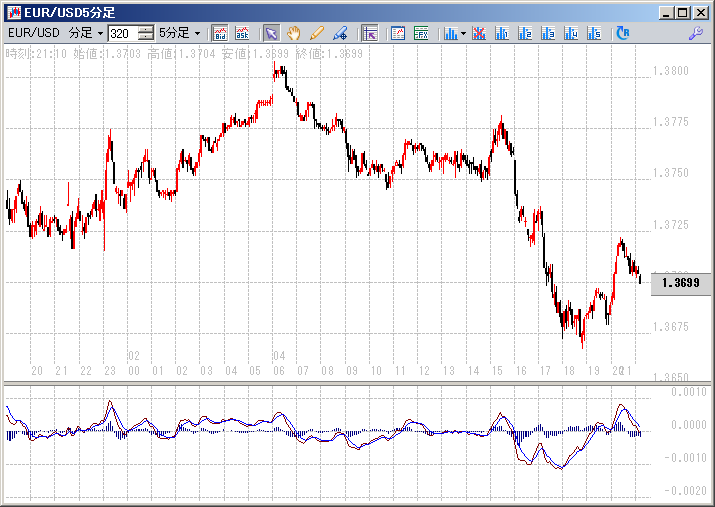Click the EUR/USD currency pair selector

[x=34, y=33]
